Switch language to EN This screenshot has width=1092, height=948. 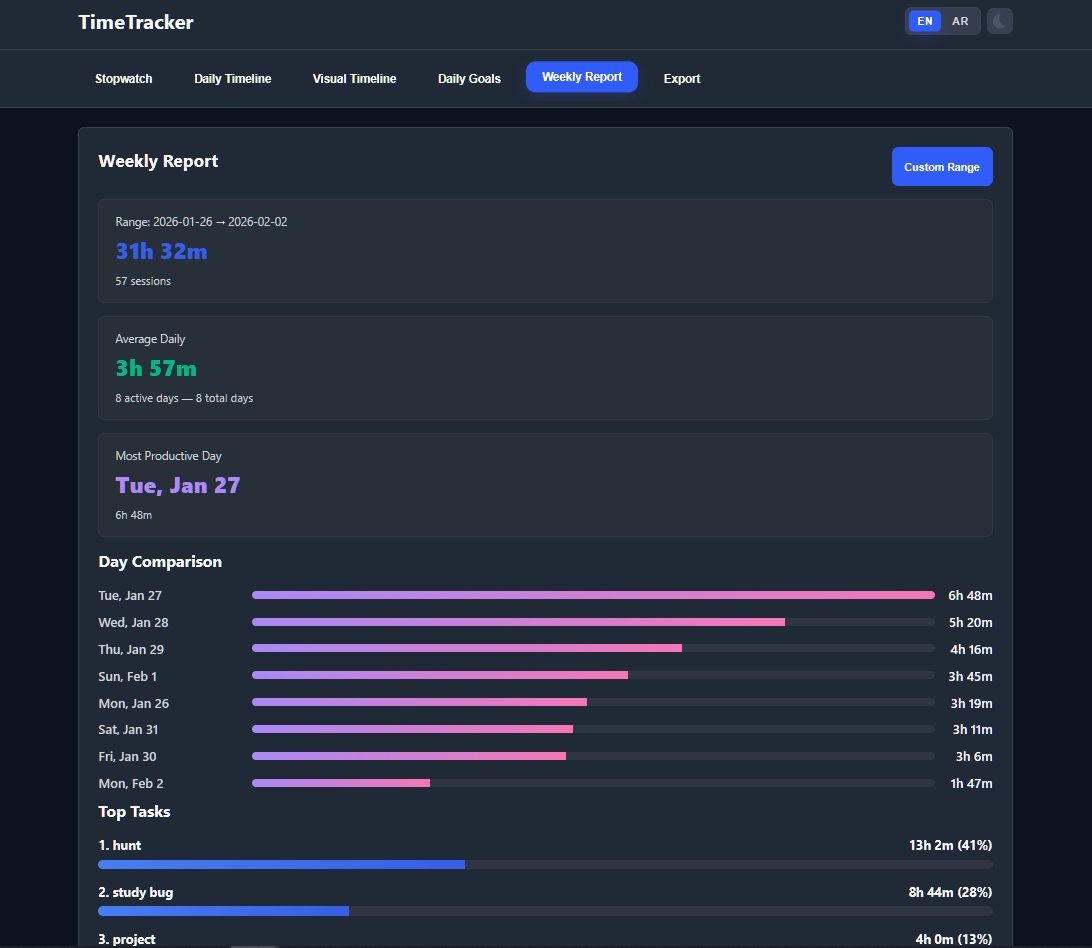(924, 21)
